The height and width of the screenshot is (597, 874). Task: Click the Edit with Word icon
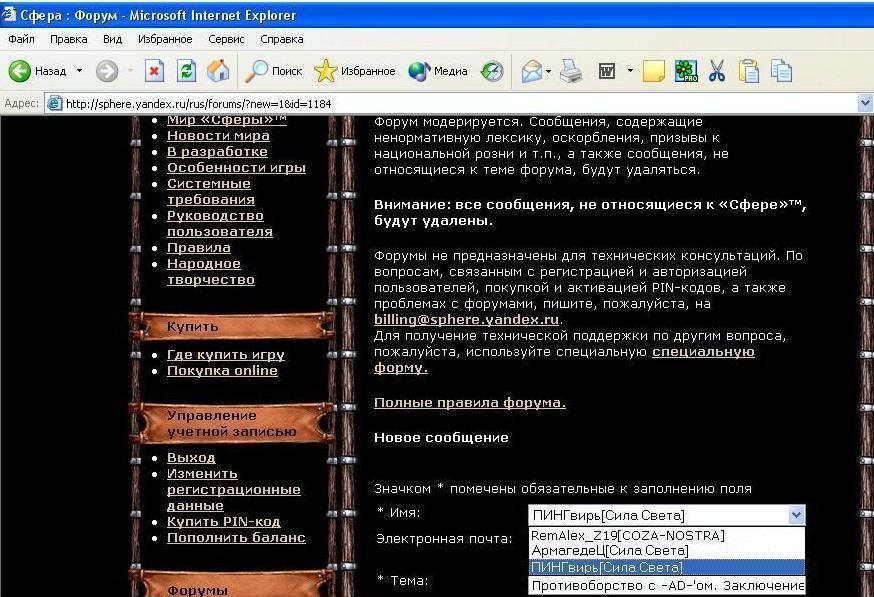click(606, 71)
